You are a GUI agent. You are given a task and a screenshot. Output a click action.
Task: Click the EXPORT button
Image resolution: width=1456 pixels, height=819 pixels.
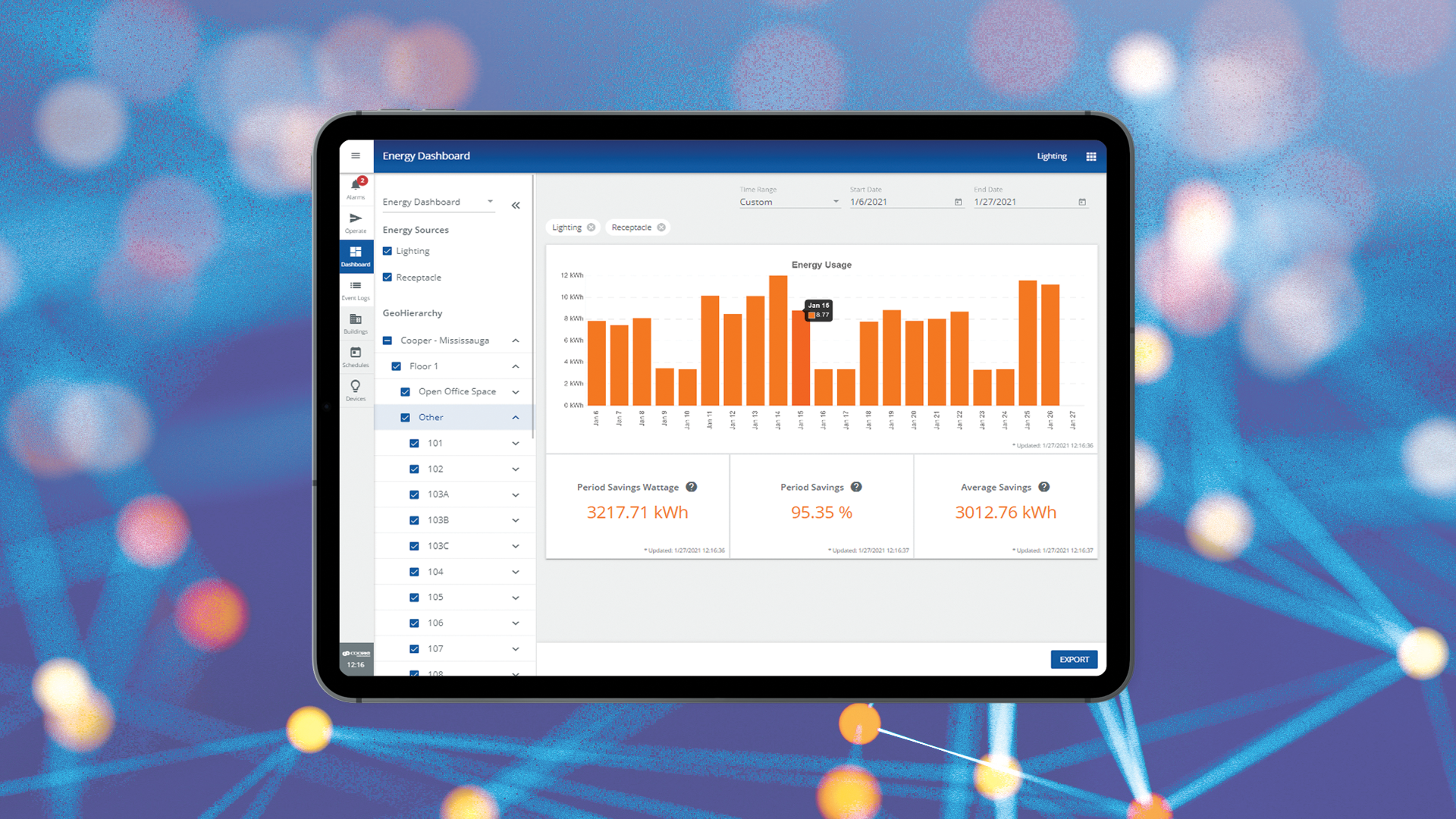[1073, 659]
